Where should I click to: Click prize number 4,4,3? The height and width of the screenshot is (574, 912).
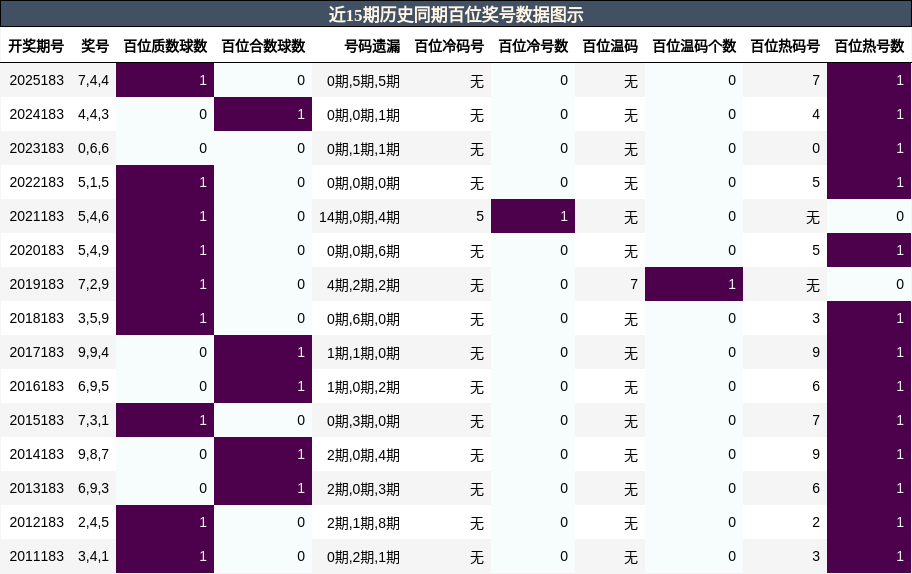coord(94,115)
